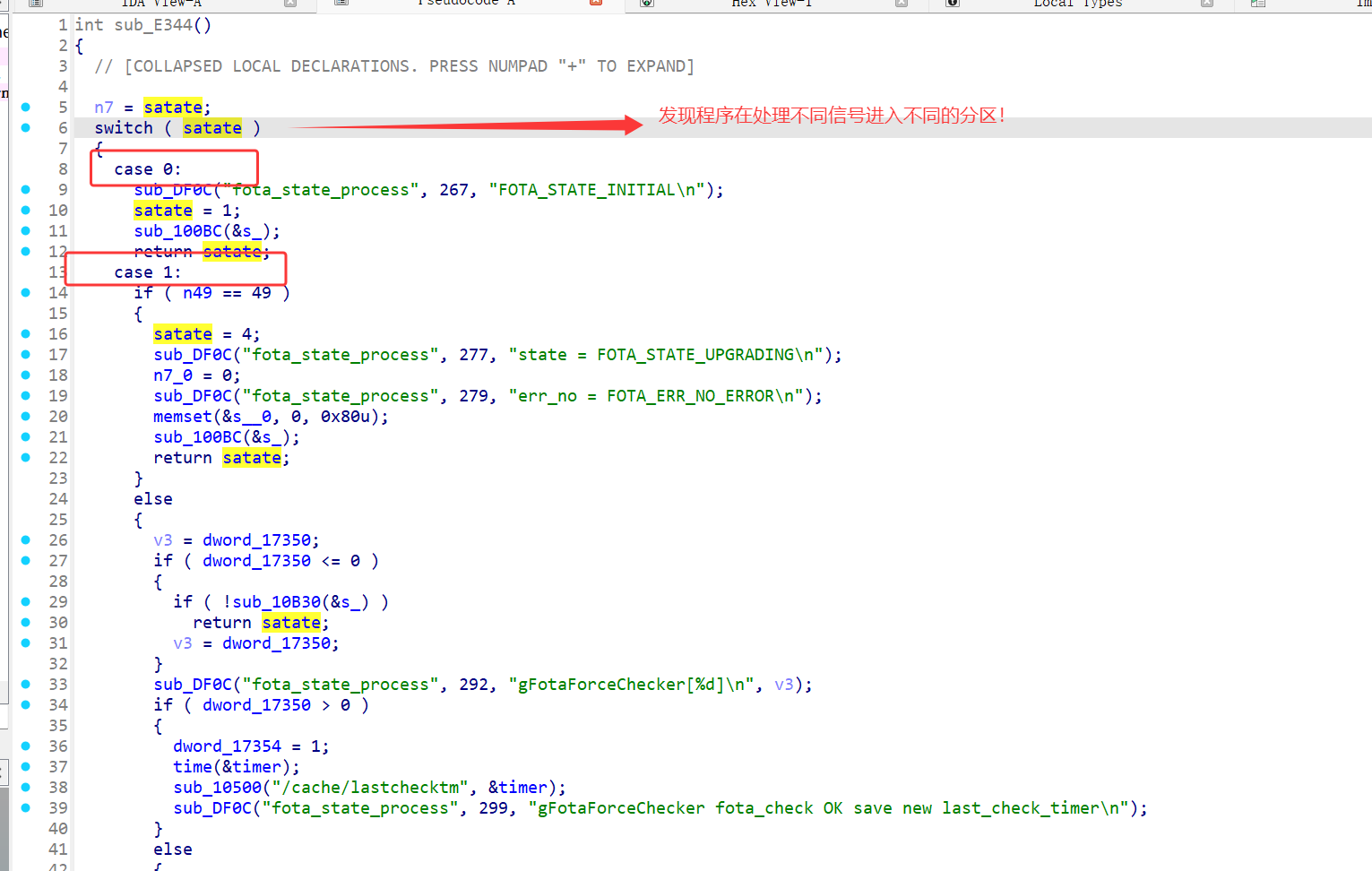
Task: Close the IDA View-A tab
Action: (x=290, y=3)
